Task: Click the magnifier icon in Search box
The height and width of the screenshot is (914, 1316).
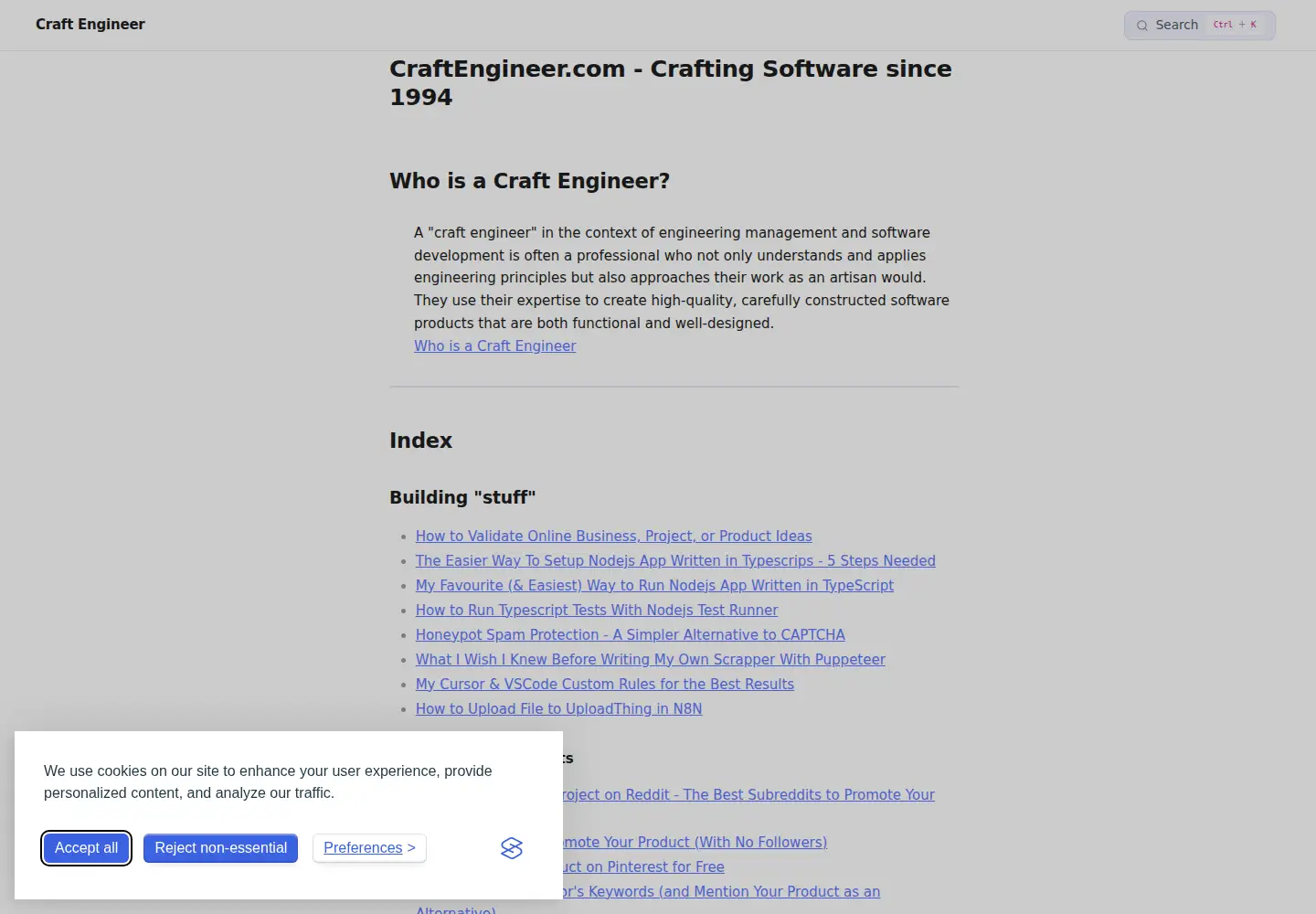Action: point(1142,26)
